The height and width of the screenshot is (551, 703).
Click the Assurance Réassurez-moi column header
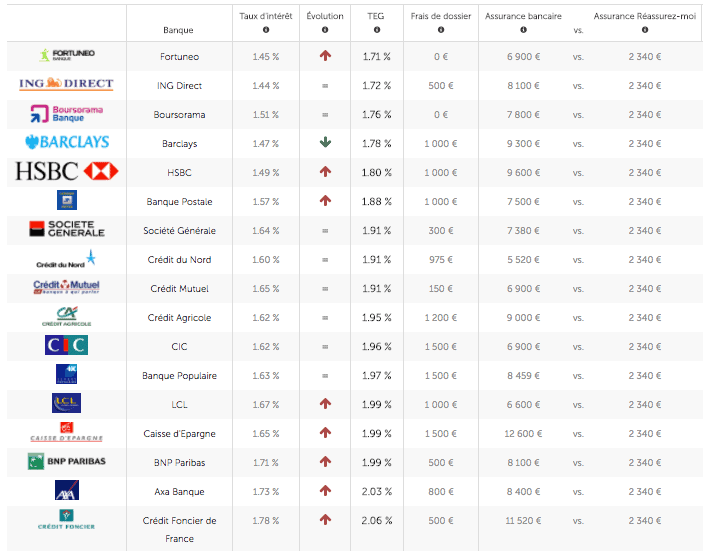(644, 17)
